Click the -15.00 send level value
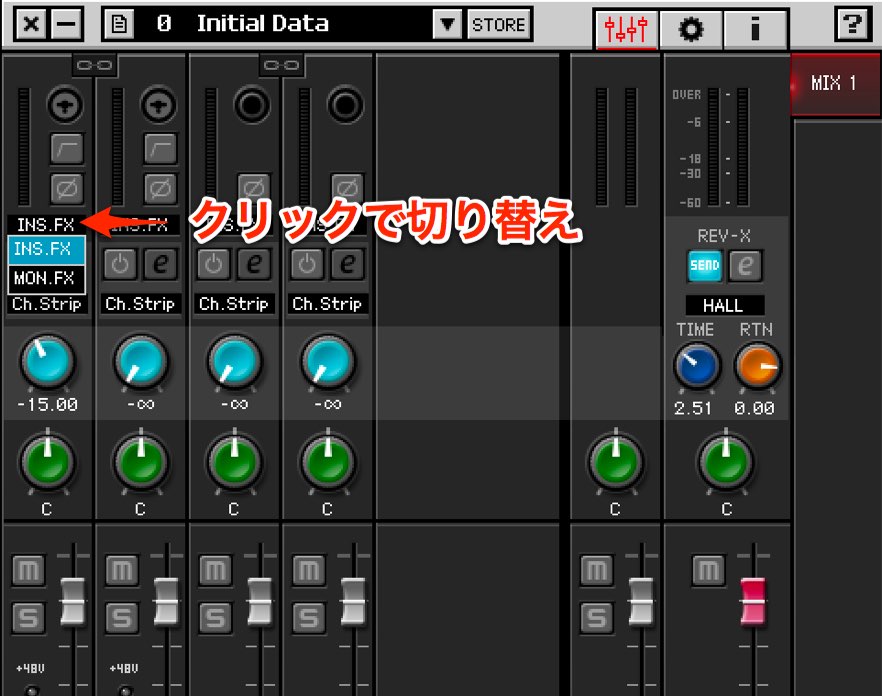The height and width of the screenshot is (696, 882). click(47, 405)
